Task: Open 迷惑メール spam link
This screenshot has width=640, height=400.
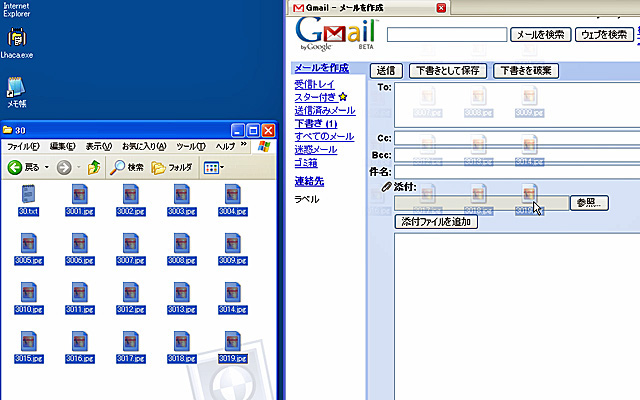Action: 316,149
